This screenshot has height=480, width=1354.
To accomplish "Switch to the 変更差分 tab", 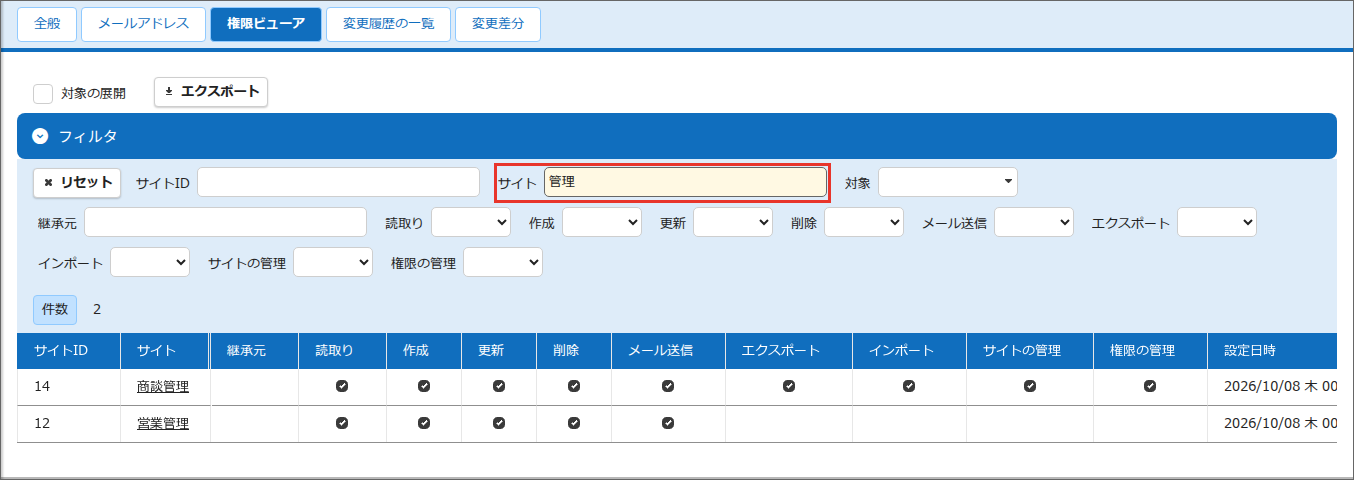I will (x=498, y=23).
